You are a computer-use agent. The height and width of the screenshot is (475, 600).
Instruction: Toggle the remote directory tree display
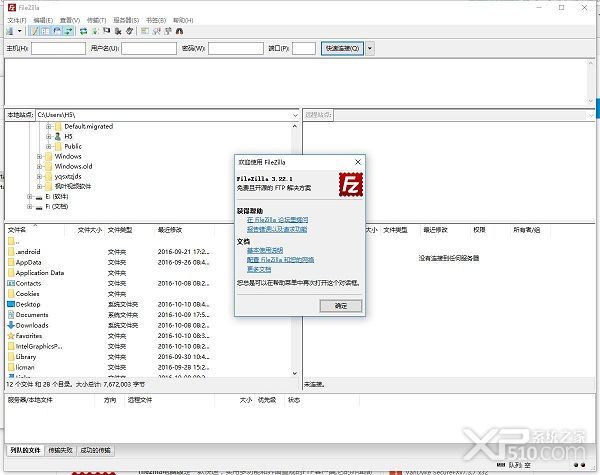57,31
